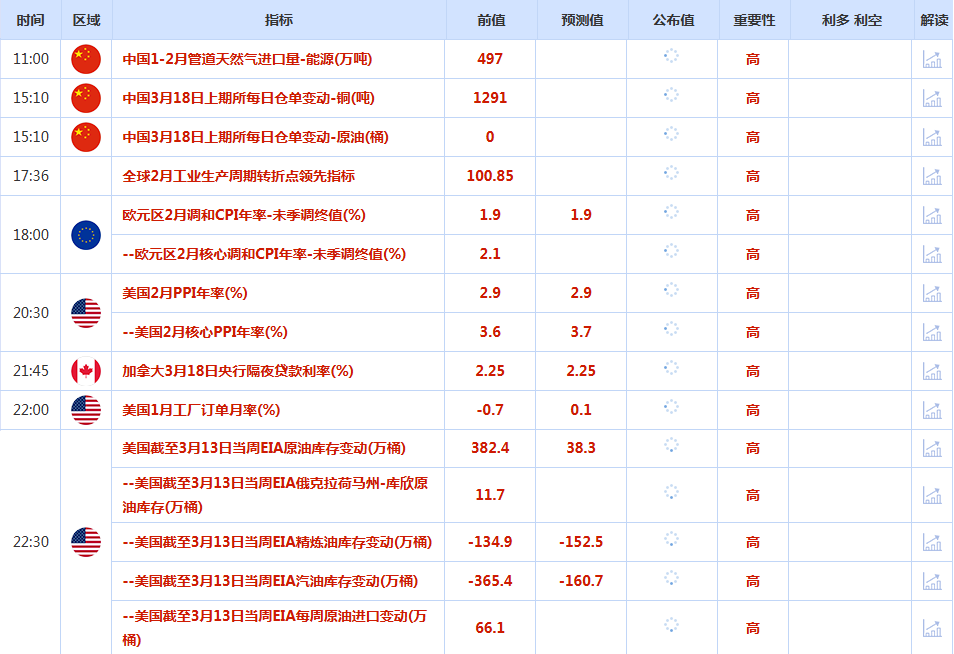Open EIA每周原油进口变动 link
This screenshot has height=654, width=954.
274,627
